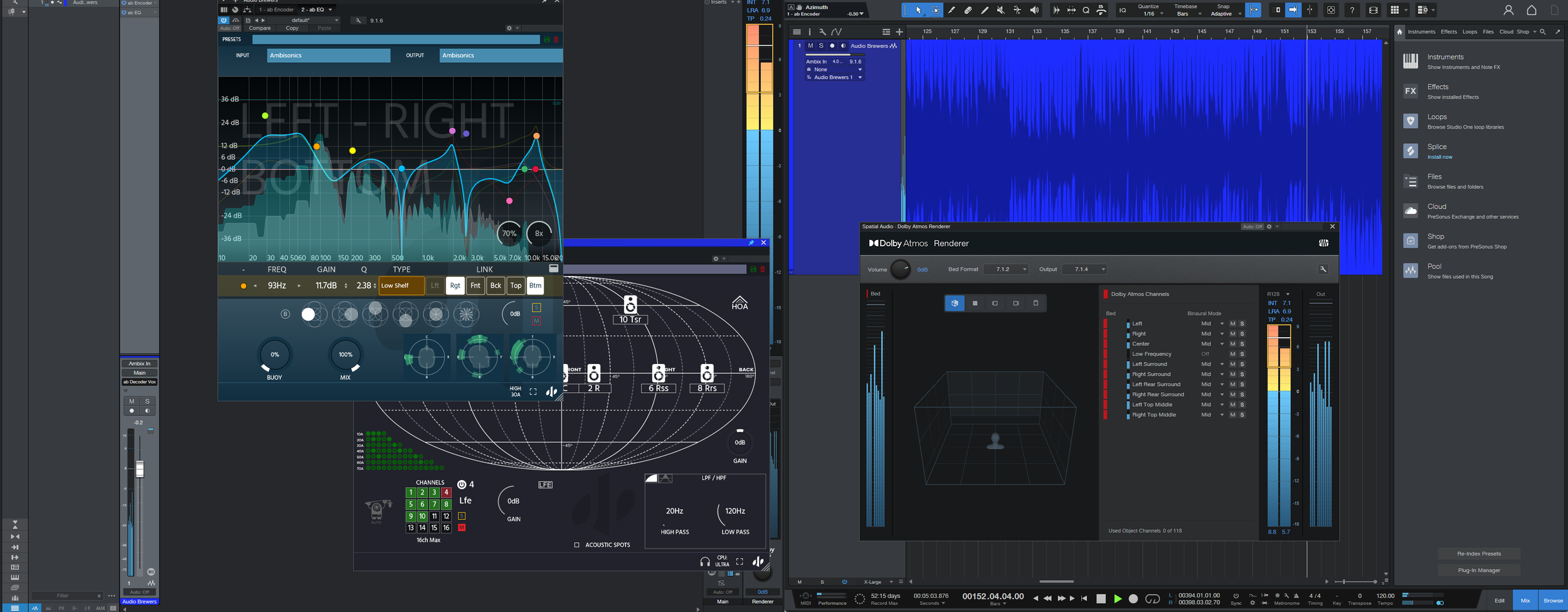This screenshot has width=1568, height=612.
Task: Solo the Audio Brewers track
Action: [x=821, y=46]
